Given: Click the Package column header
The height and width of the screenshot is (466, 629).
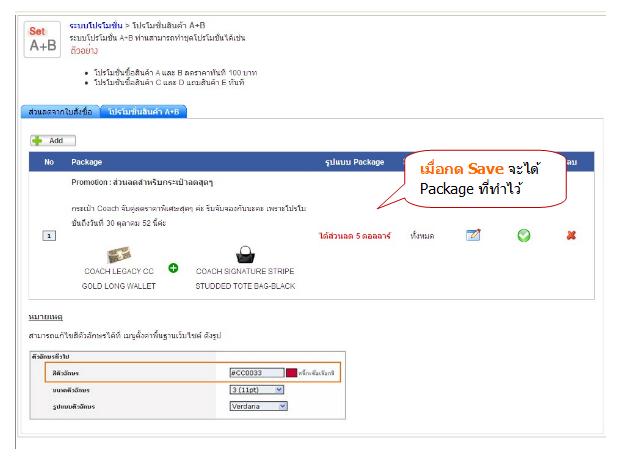Looking at the screenshot, I should pos(87,162).
